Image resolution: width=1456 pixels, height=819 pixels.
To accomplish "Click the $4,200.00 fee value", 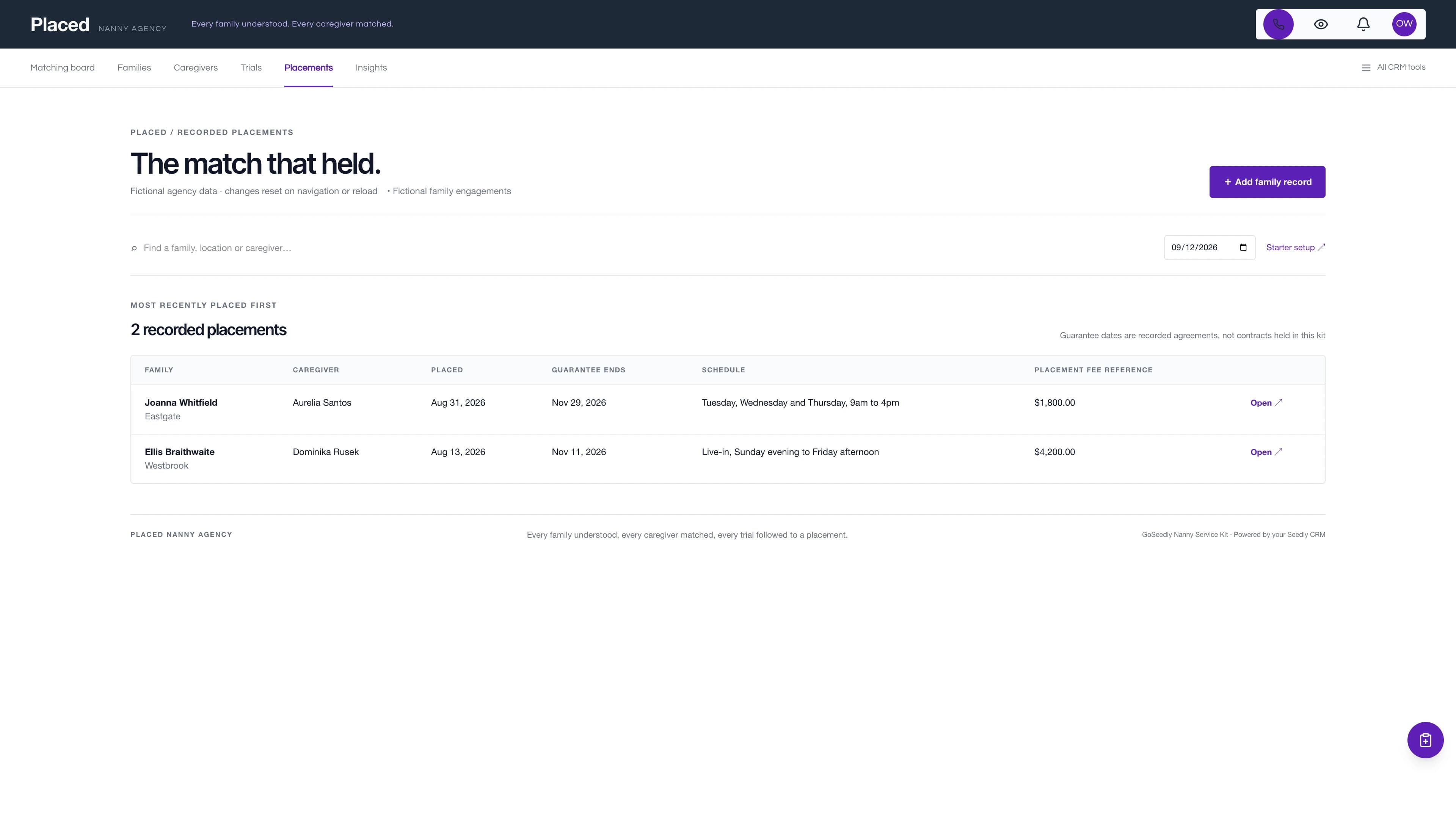I will coord(1054,452).
